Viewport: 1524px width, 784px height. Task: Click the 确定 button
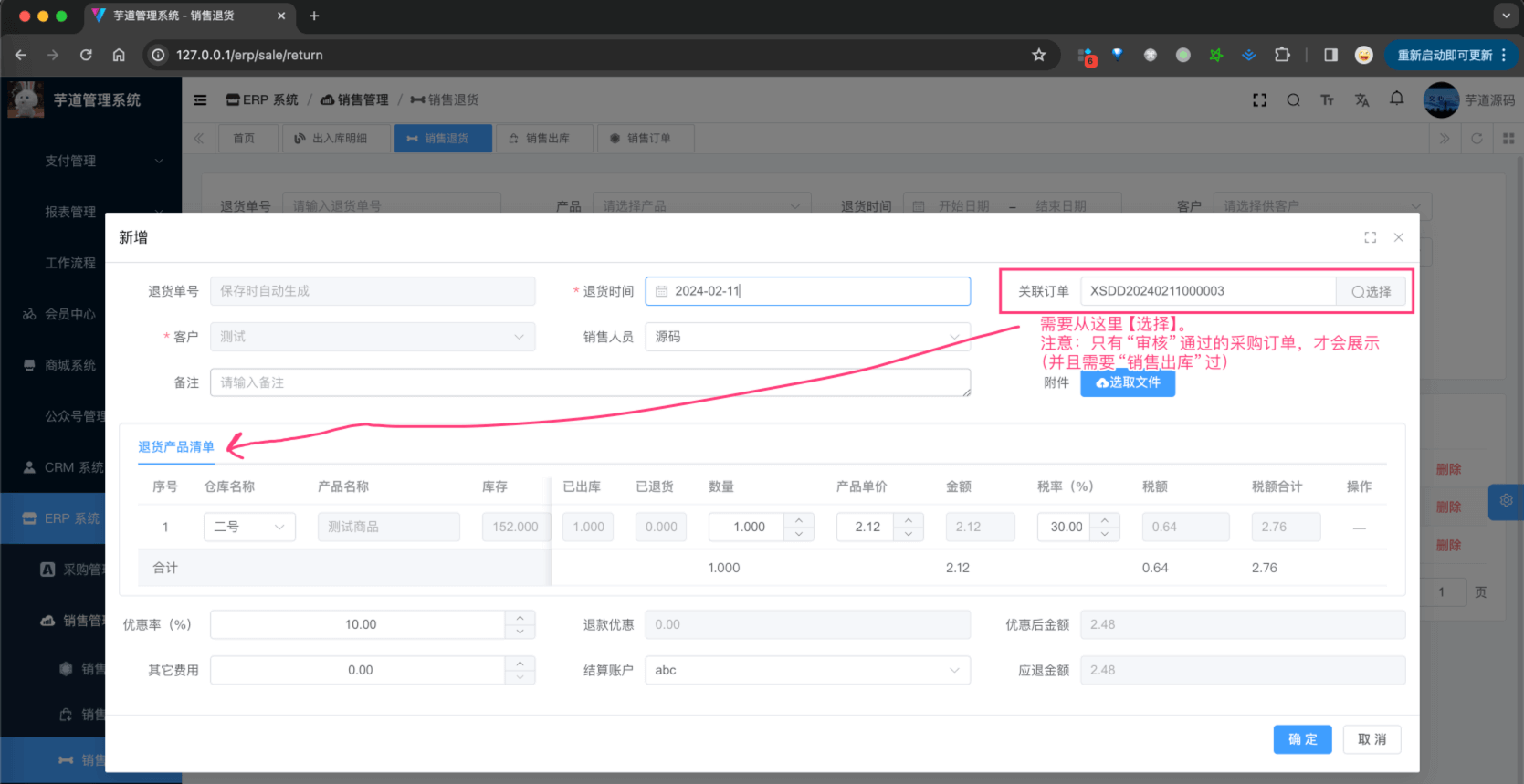click(1302, 739)
